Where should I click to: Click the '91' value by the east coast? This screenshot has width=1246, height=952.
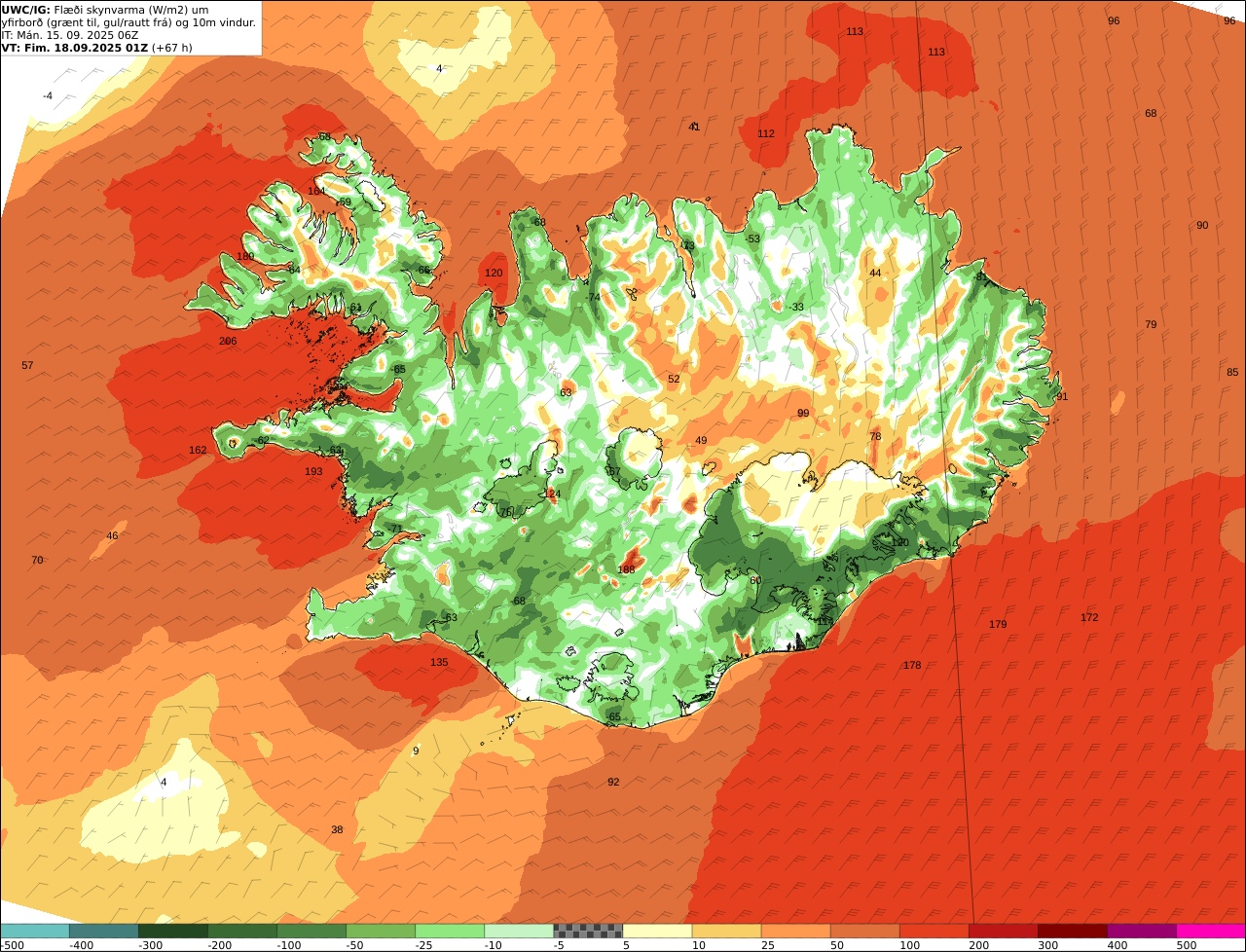pos(1062,397)
